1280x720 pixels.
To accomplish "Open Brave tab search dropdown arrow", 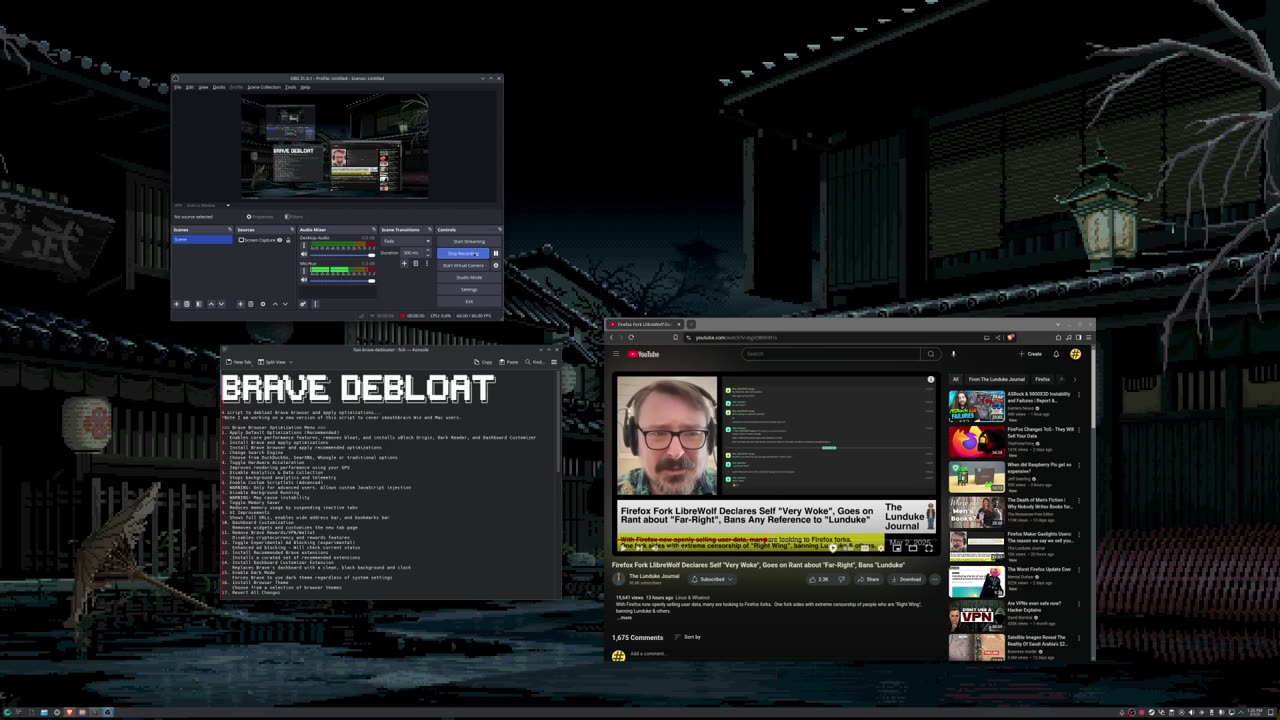I will click(1058, 324).
